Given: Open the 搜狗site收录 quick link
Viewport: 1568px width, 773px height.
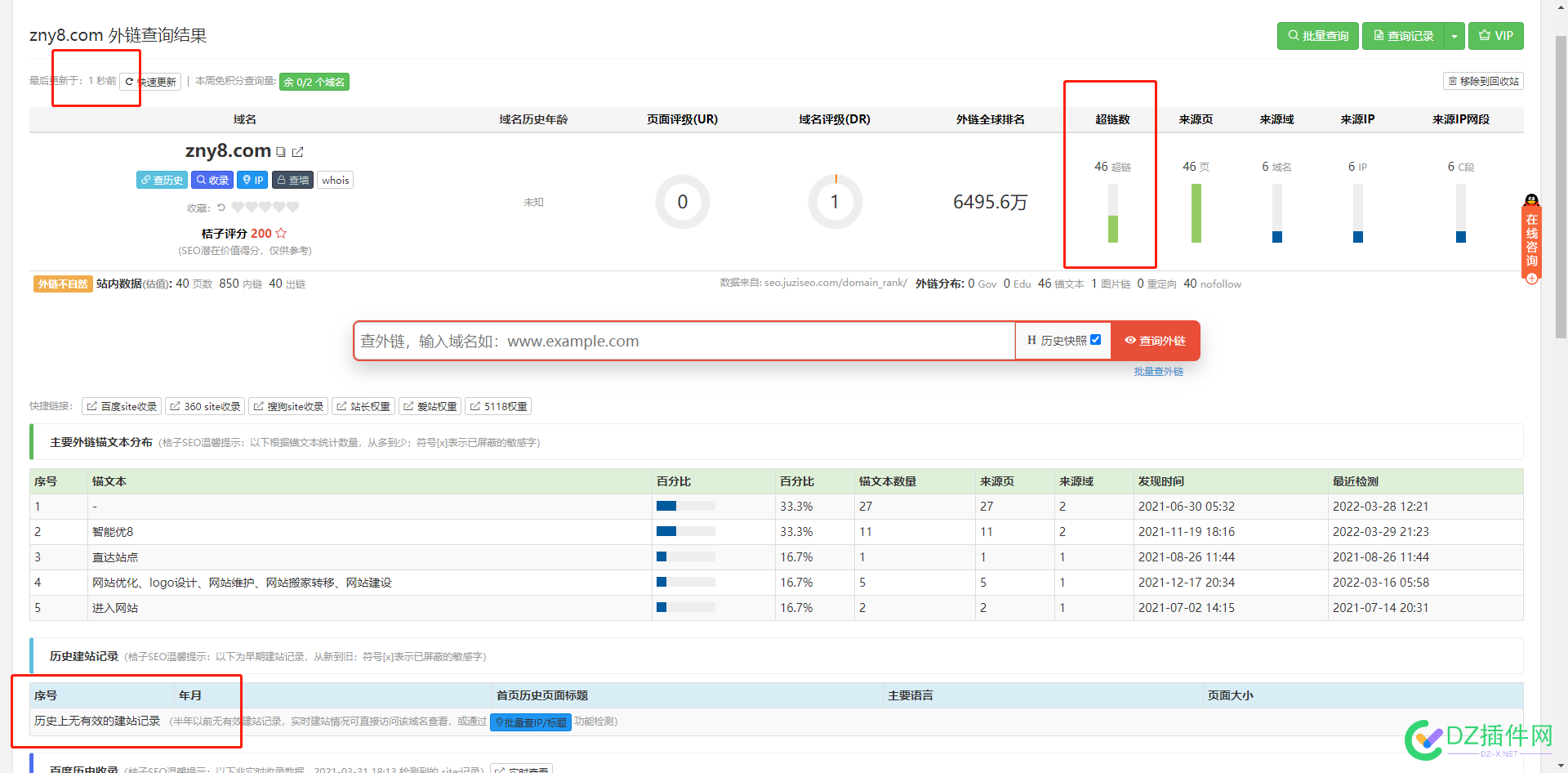Looking at the screenshot, I should tap(288, 406).
